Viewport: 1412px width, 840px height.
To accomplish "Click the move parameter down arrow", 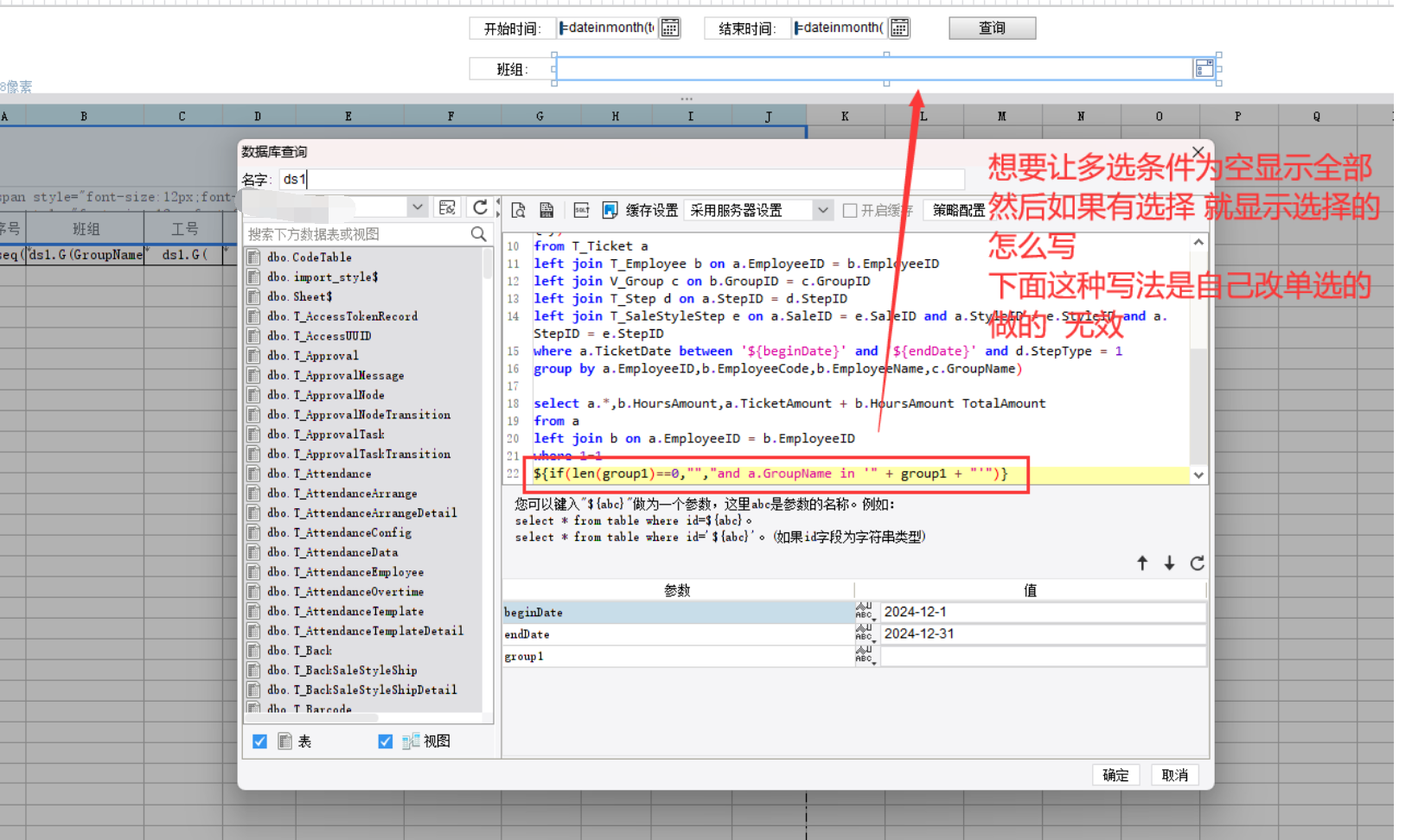I will tap(1169, 563).
